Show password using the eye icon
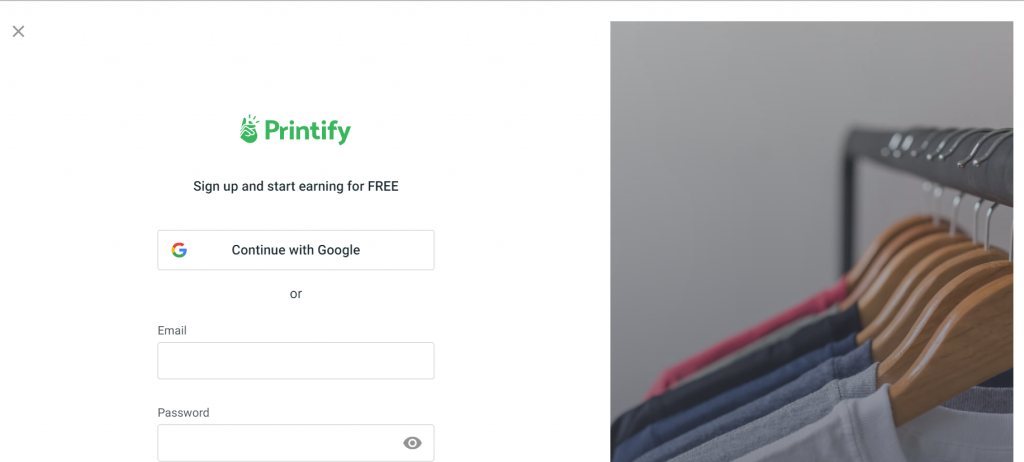The image size is (1024, 462). 412,443
